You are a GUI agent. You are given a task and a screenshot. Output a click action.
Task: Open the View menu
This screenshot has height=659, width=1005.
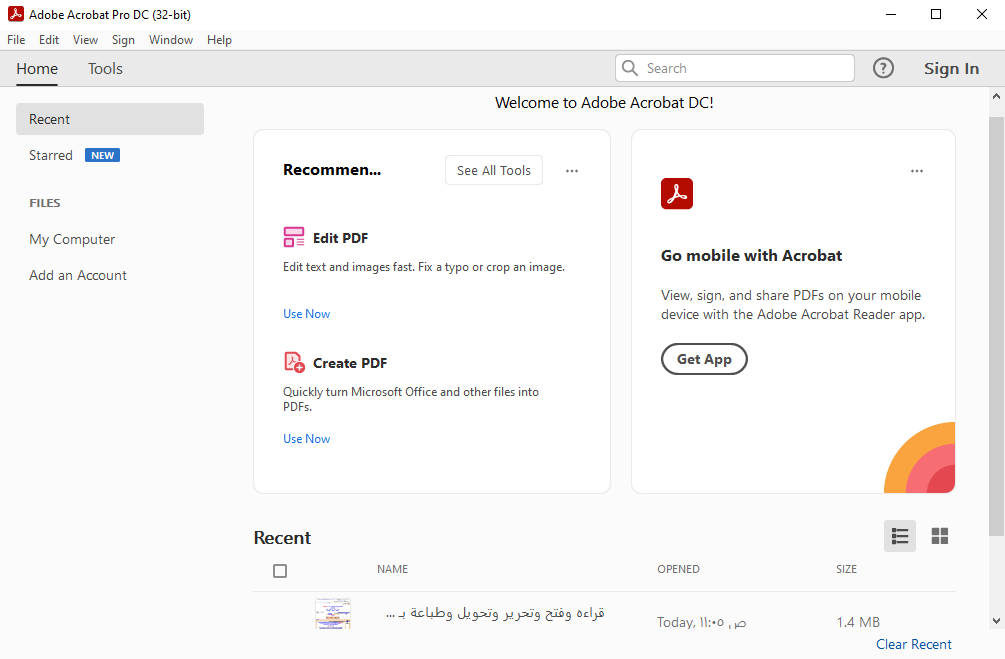85,40
